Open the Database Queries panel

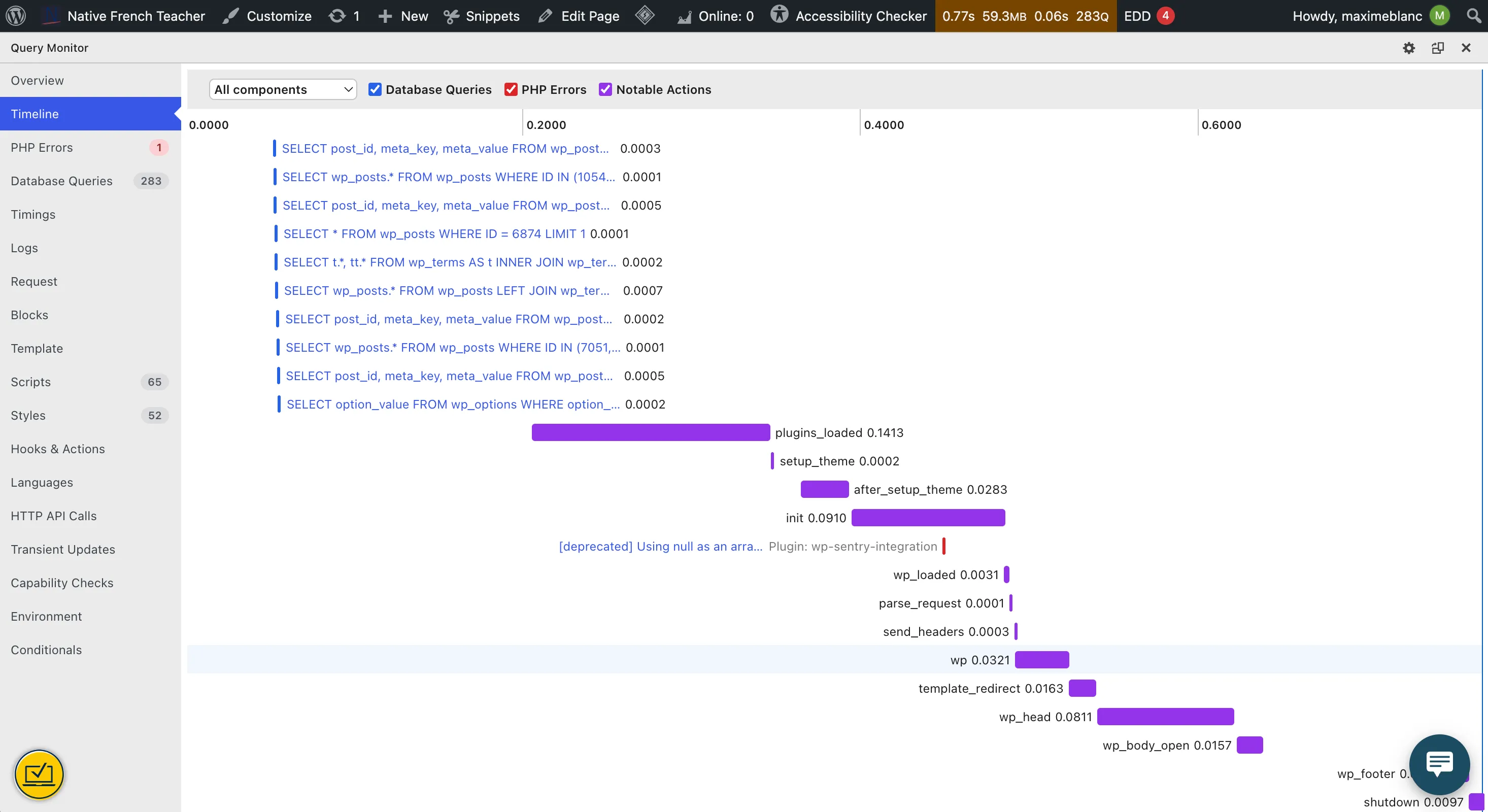(91, 181)
